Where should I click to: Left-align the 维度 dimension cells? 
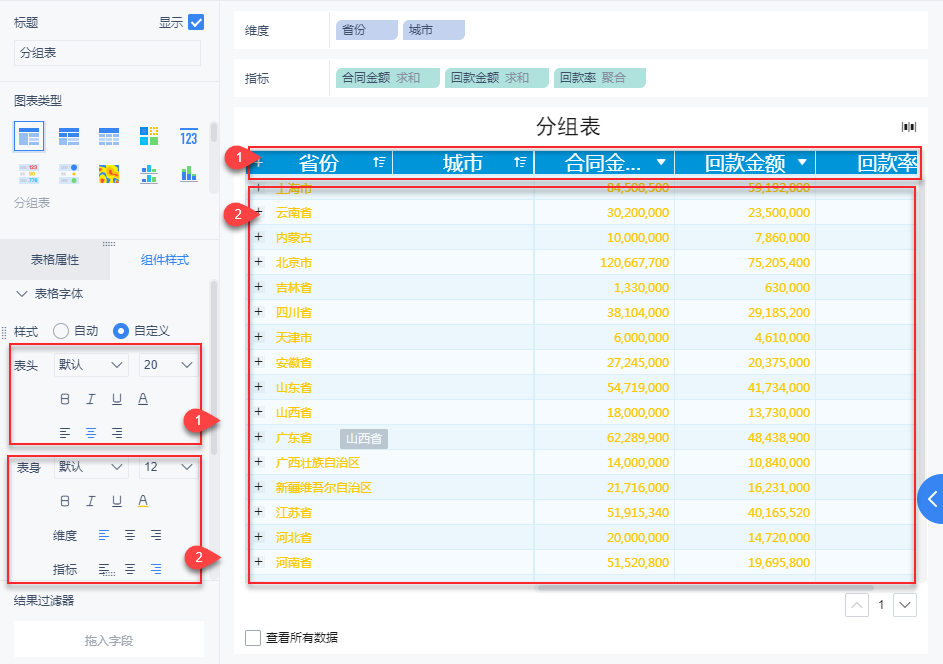pos(104,535)
